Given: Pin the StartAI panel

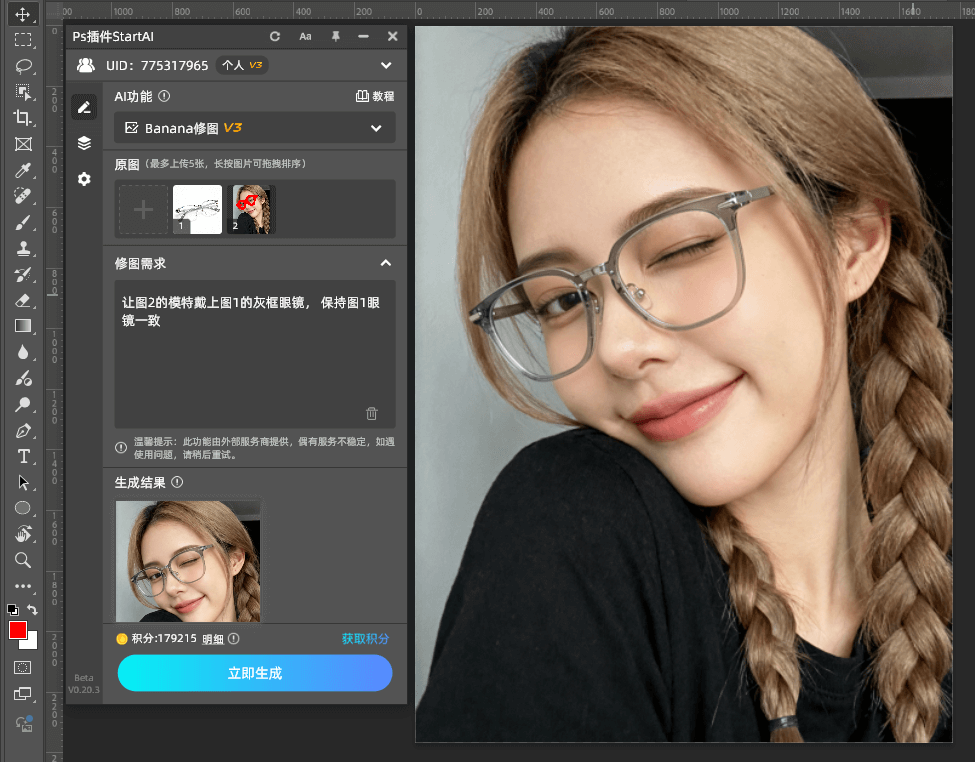Looking at the screenshot, I should [335, 36].
